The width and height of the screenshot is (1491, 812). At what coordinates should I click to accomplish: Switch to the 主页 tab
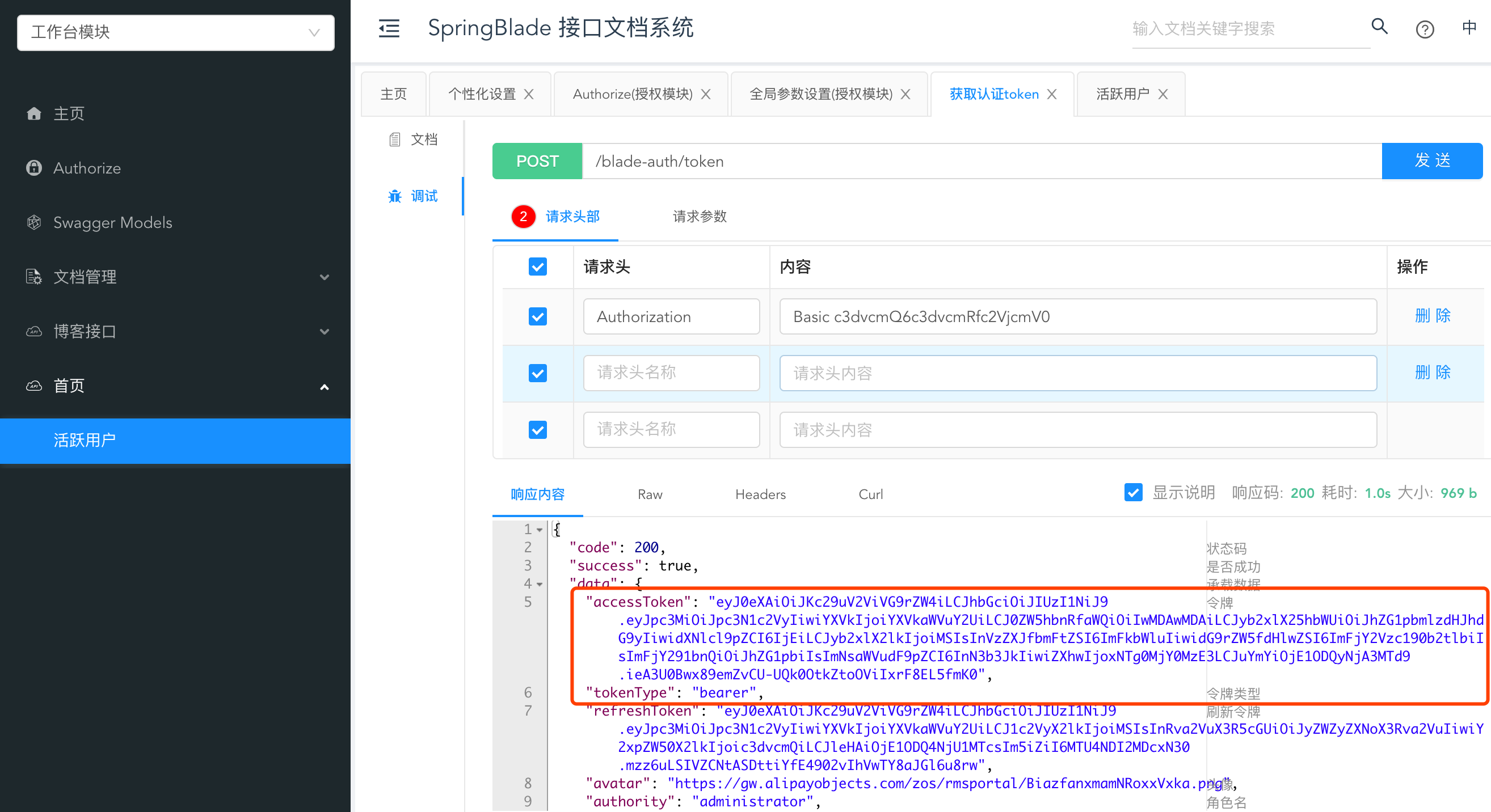coord(394,94)
